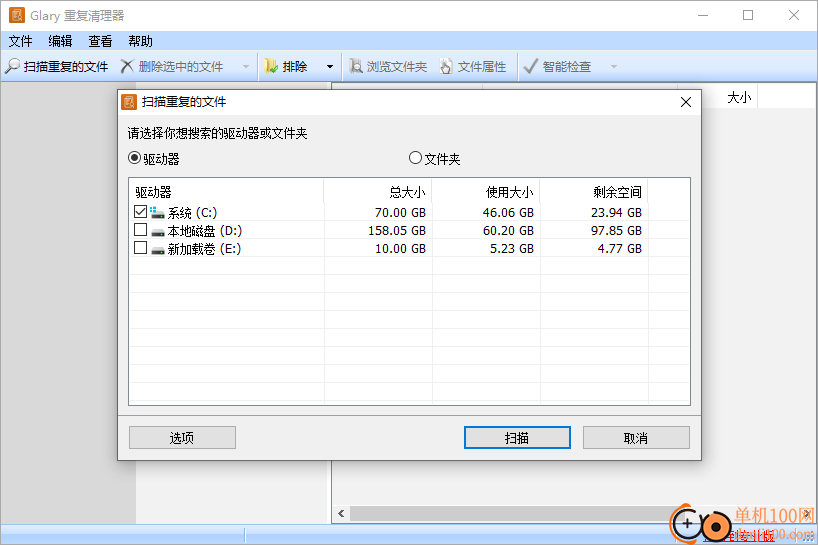Click the dialog's orange icon beside 扫描重复的文件
Image resolution: width=818 pixels, height=545 pixels.
(x=129, y=102)
